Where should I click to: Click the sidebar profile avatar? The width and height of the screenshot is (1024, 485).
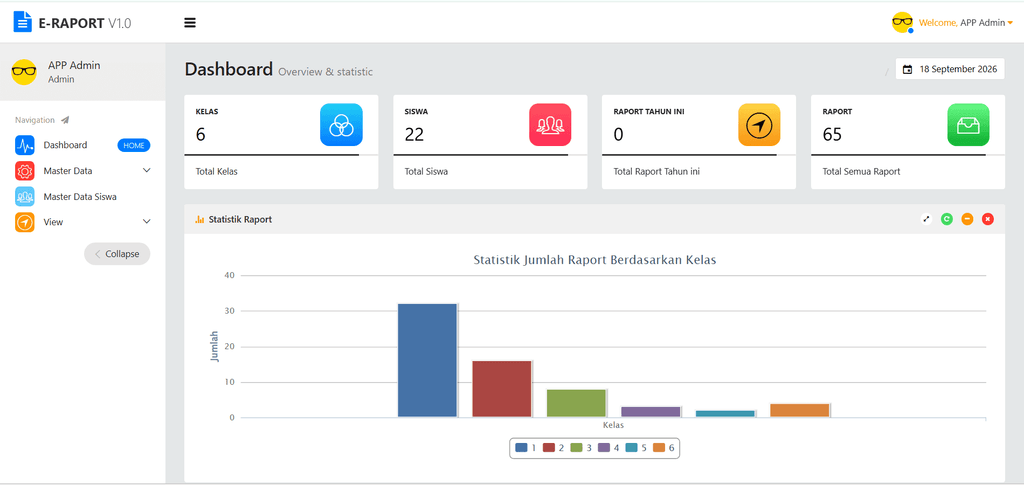[24, 72]
